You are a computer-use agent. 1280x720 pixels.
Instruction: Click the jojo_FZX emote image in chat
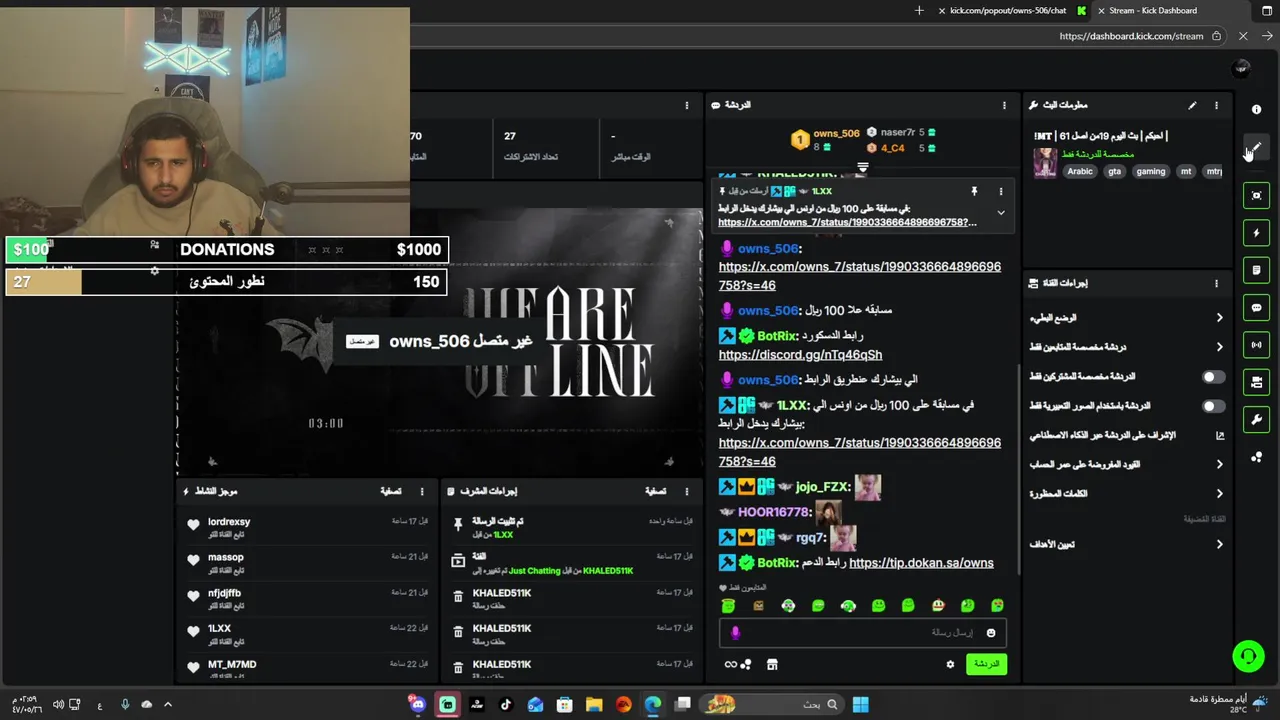(868, 487)
